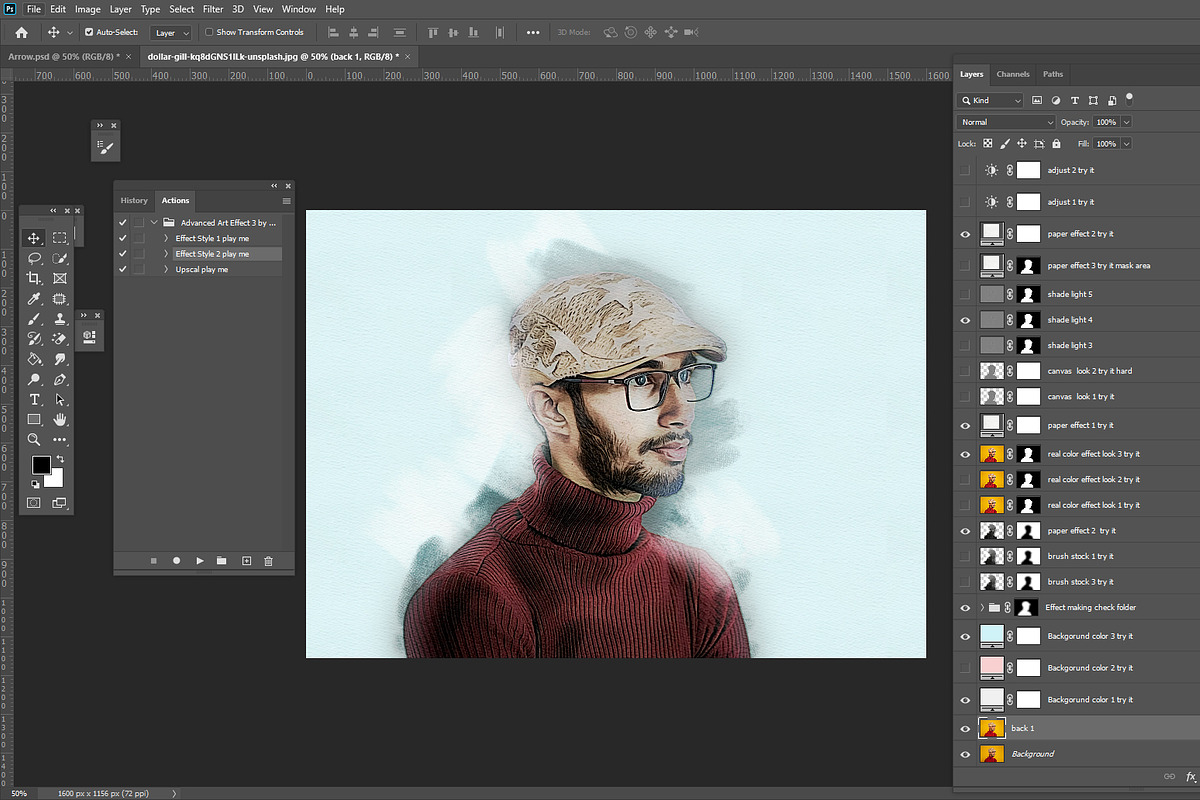Stop action playback in Actions panel
Image resolution: width=1200 pixels, height=800 pixels.
(x=154, y=561)
